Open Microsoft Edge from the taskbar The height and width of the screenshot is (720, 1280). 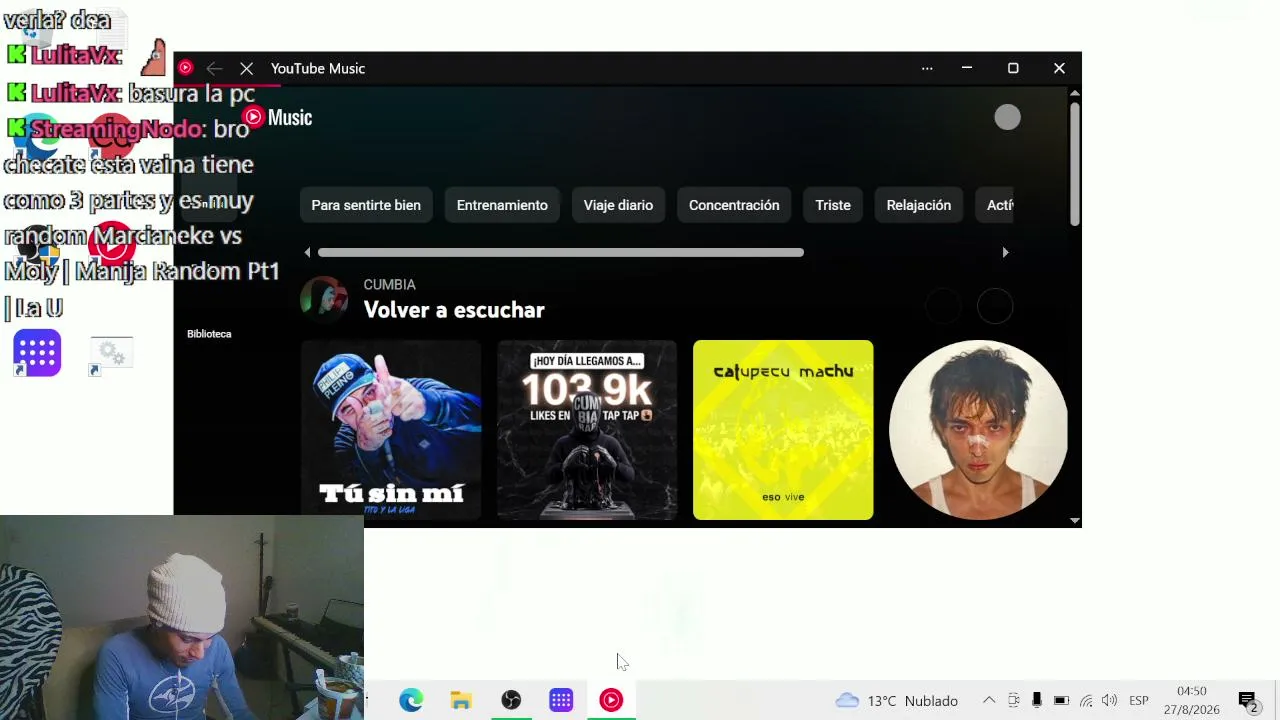(x=411, y=700)
